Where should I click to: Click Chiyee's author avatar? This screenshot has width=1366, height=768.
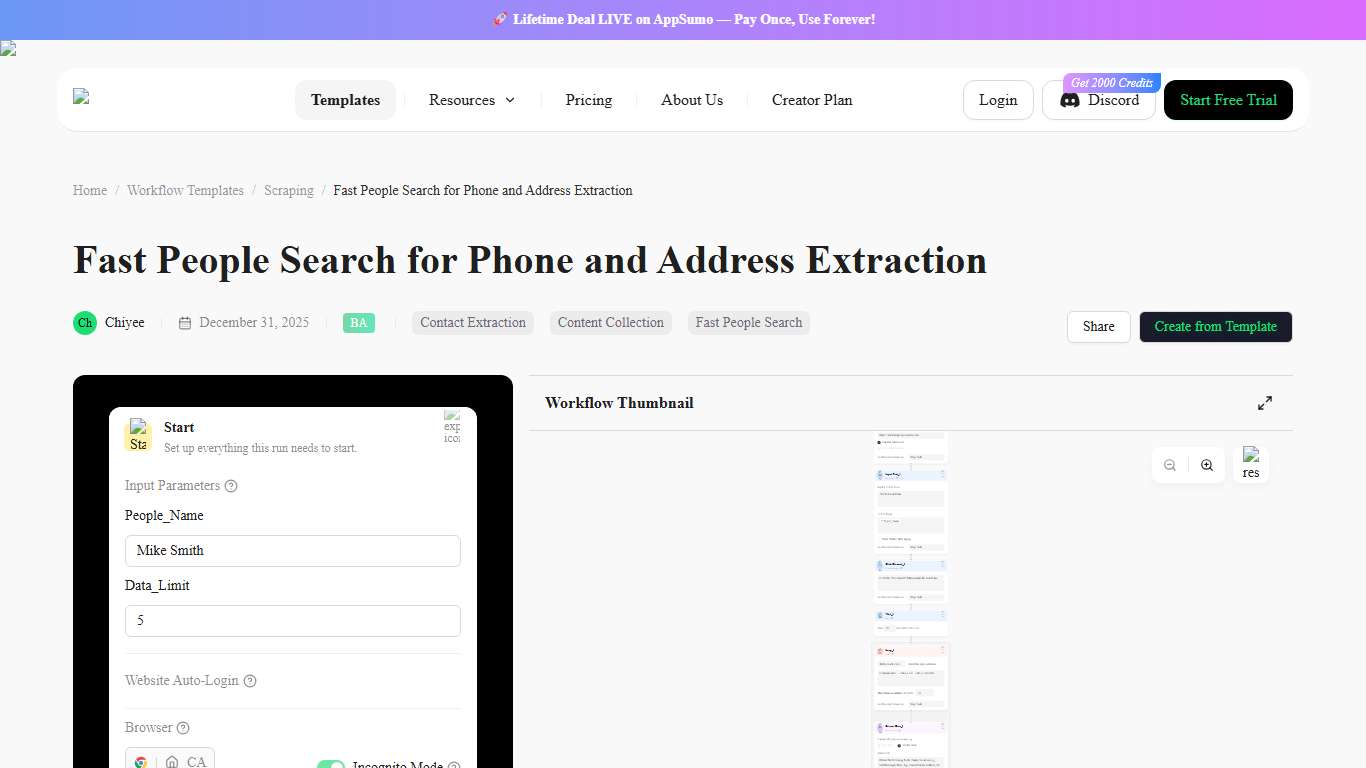pos(85,322)
